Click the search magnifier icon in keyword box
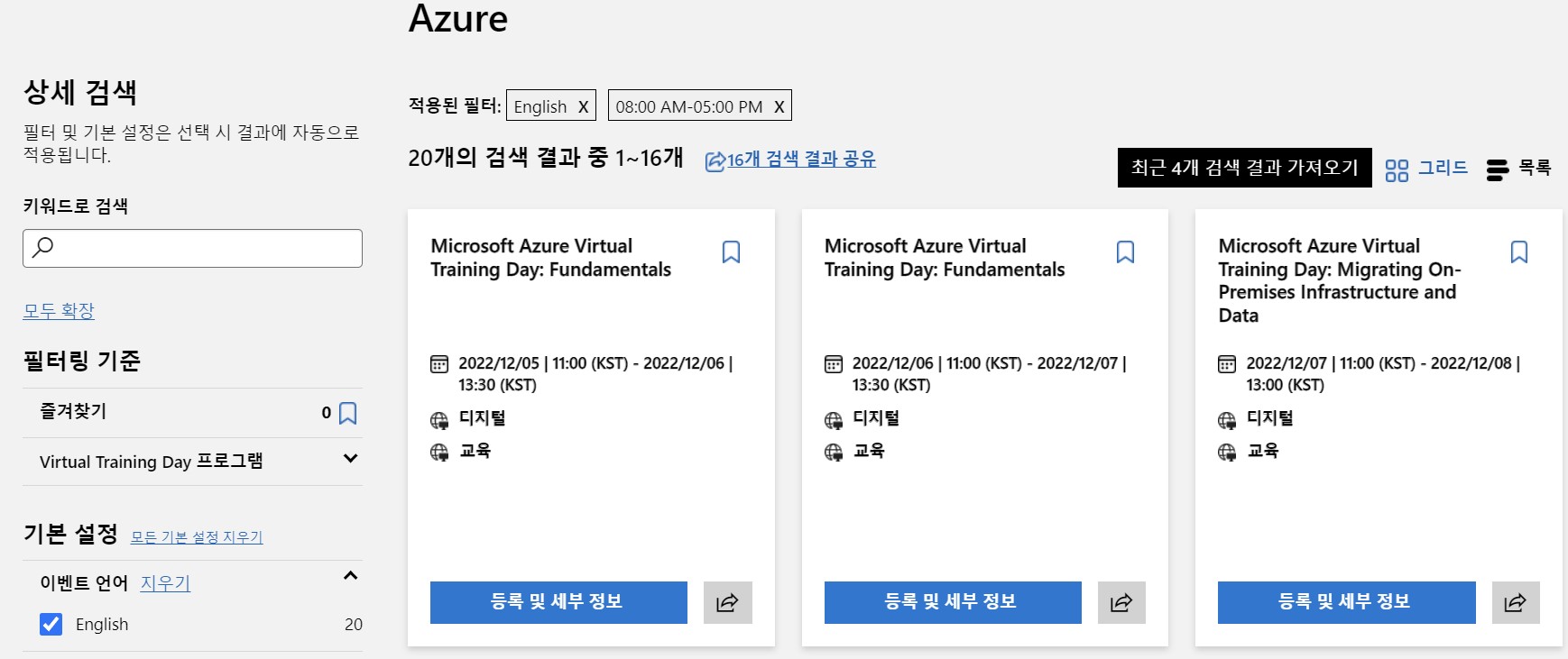The width and height of the screenshot is (1568, 659). click(x=42, y=247)
